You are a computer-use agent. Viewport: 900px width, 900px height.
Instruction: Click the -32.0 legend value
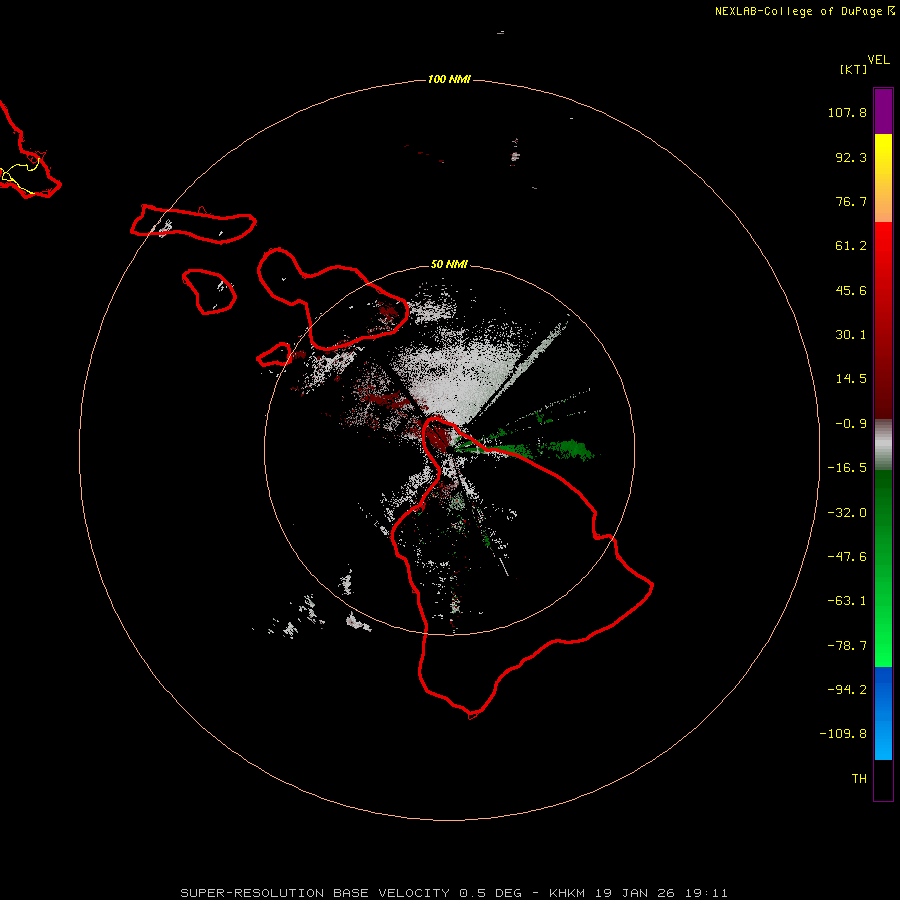[x=847, y=513]
